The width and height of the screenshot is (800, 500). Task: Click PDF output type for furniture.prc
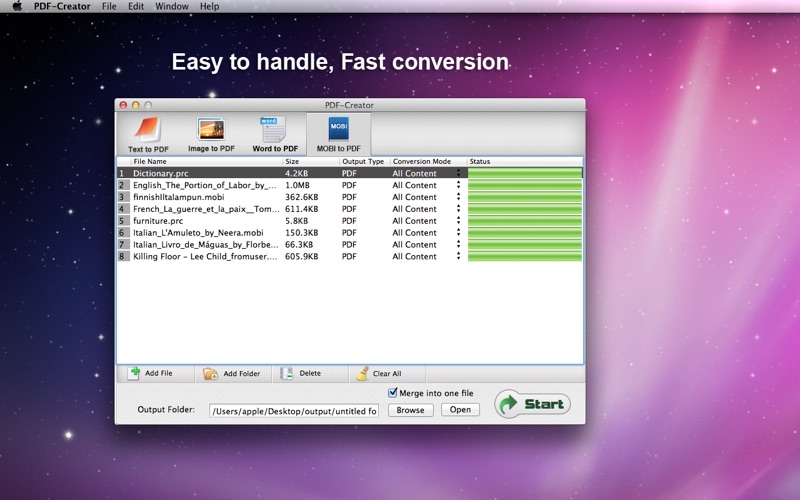pos(349,221)
